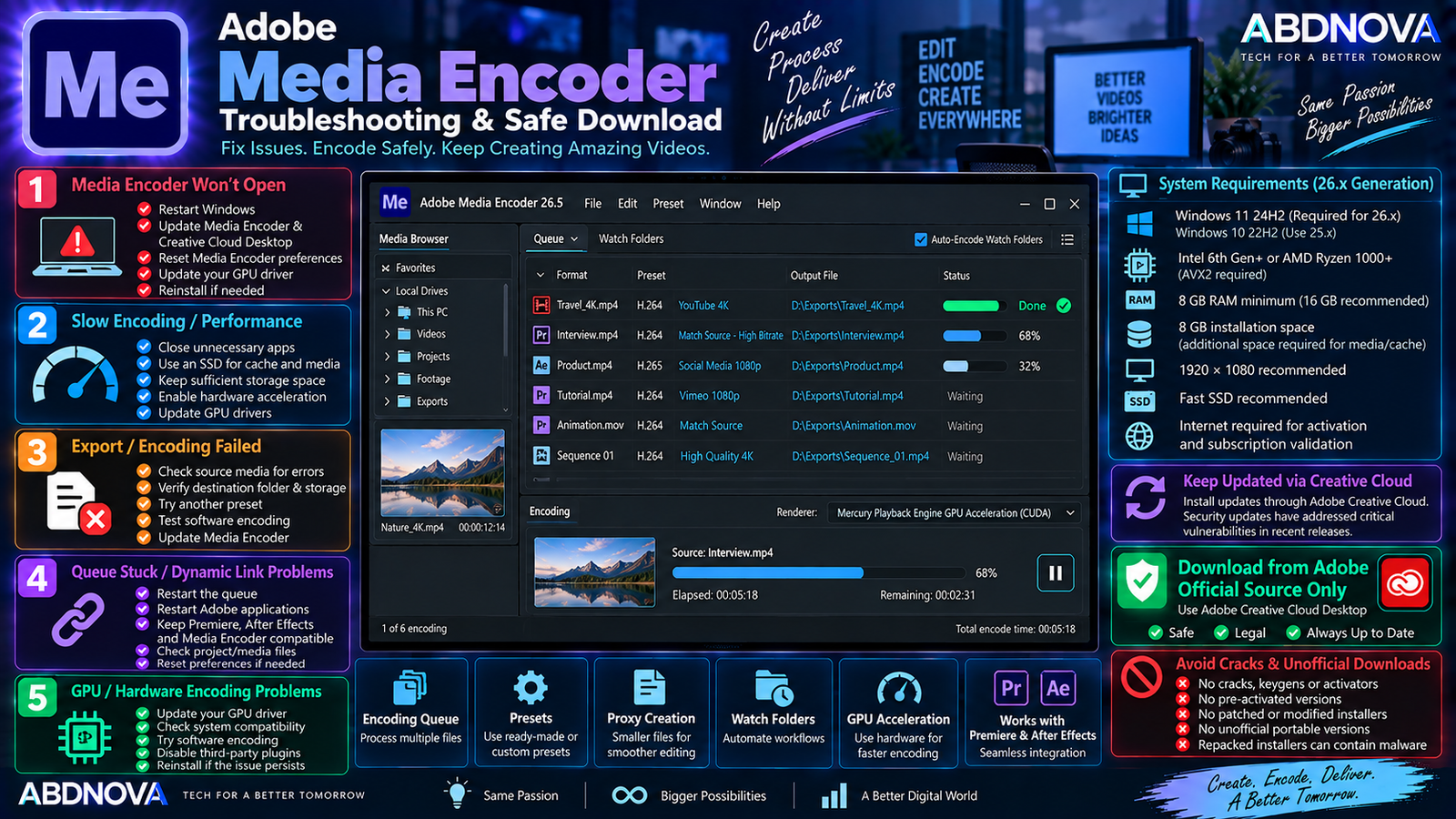This screenshot has width=1456, height=819.
Task: Click the Projects folder icon
Action: pos(404,356)
